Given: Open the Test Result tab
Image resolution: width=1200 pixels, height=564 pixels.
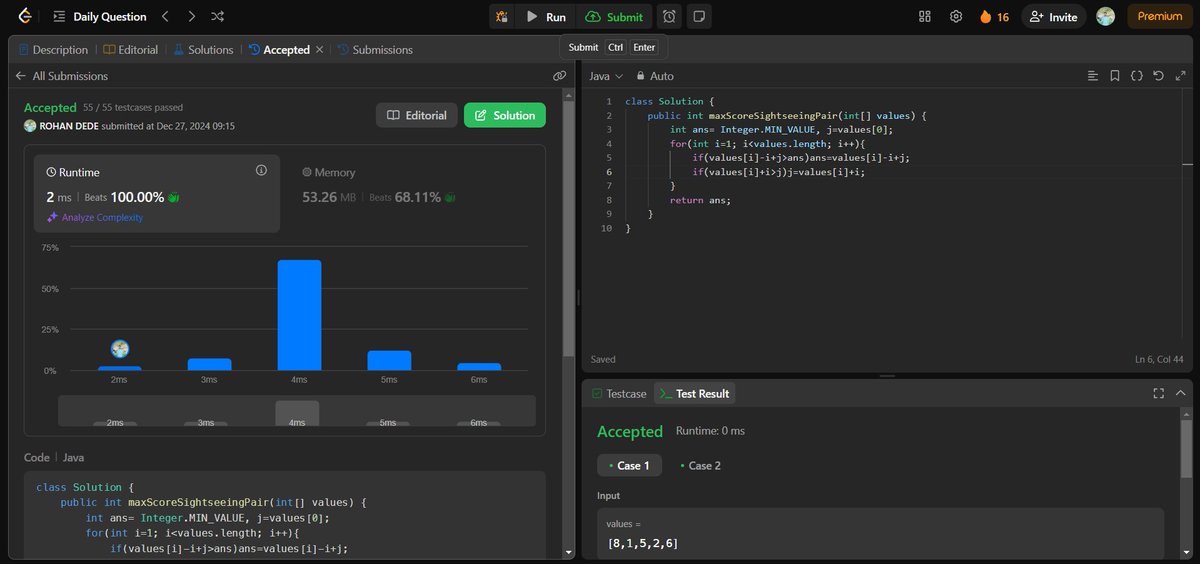Looking at the screenshot, I should (694, 394).
